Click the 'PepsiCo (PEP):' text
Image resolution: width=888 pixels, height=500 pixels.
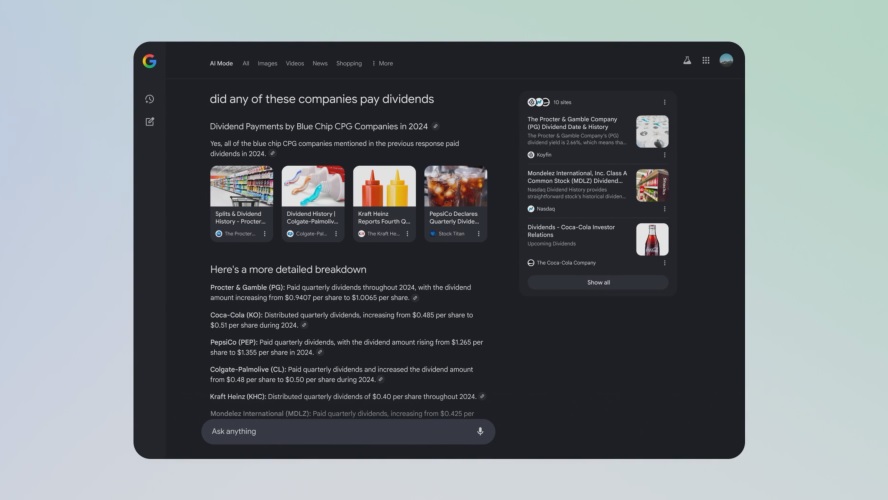[x=234, y=342]
